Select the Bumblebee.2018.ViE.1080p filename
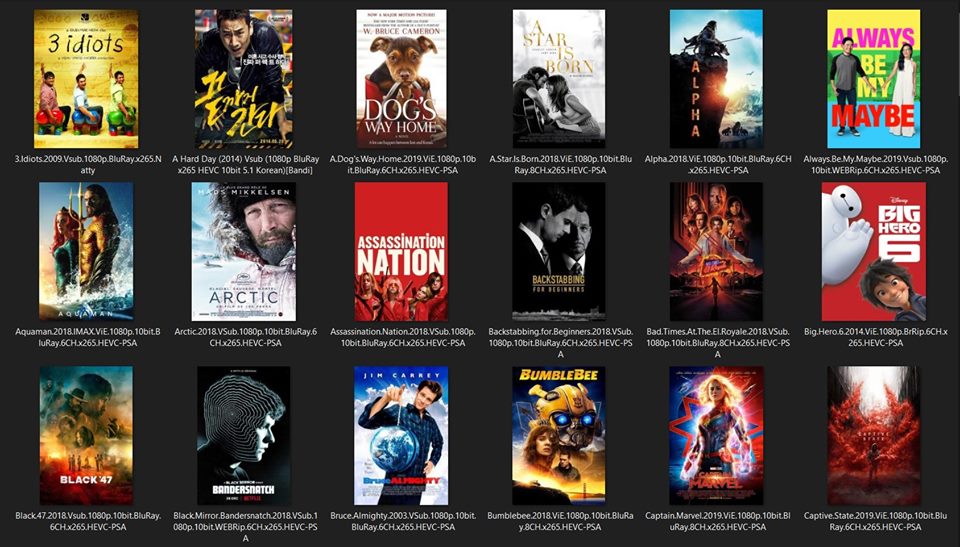Image resolution: width=960 pixels, height=547 pixels. click(x=560, y=521)
